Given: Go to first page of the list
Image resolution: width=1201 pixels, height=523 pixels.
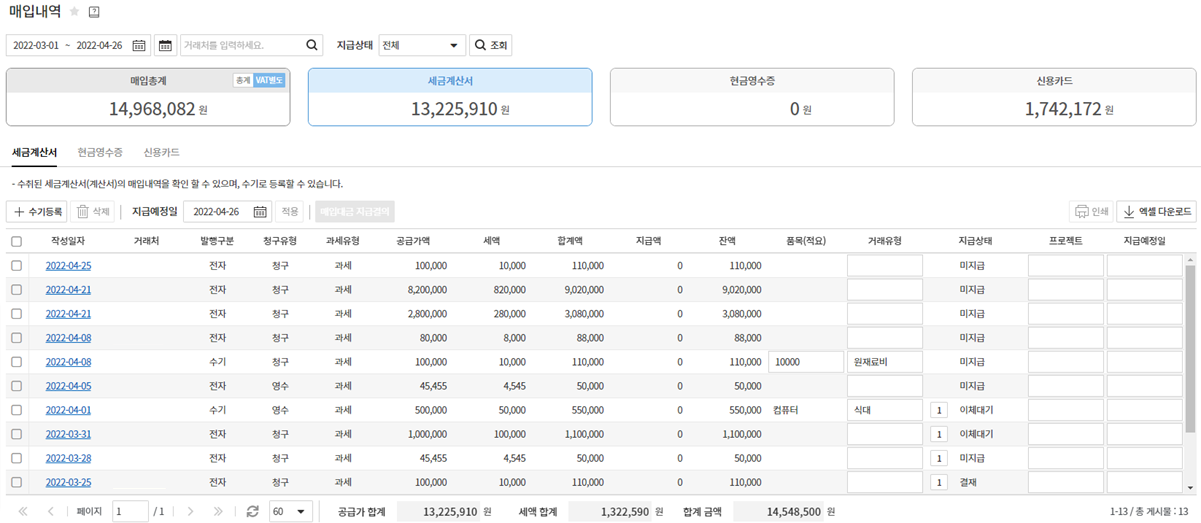Looking at the screenshot, I should (x=21, y=511).
